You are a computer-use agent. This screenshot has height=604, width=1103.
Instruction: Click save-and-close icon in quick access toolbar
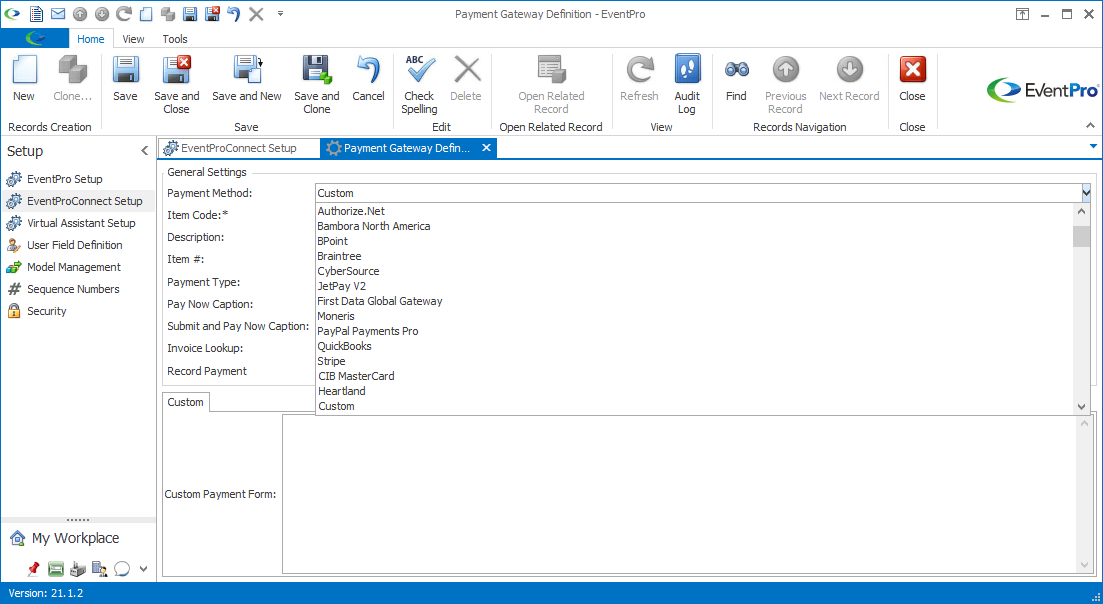[212, 14]
